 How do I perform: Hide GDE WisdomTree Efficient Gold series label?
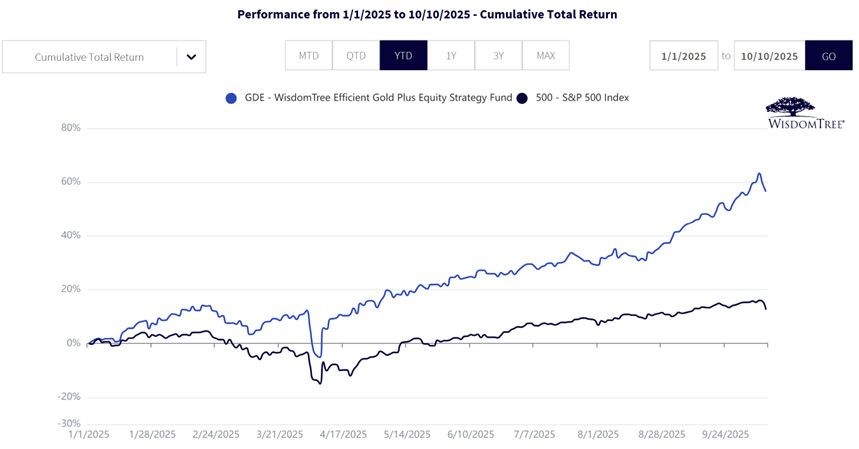(378, 98)
